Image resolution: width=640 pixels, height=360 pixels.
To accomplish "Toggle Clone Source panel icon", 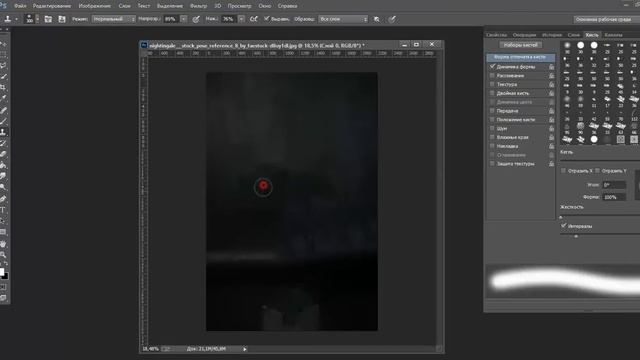I will [62, 19].
